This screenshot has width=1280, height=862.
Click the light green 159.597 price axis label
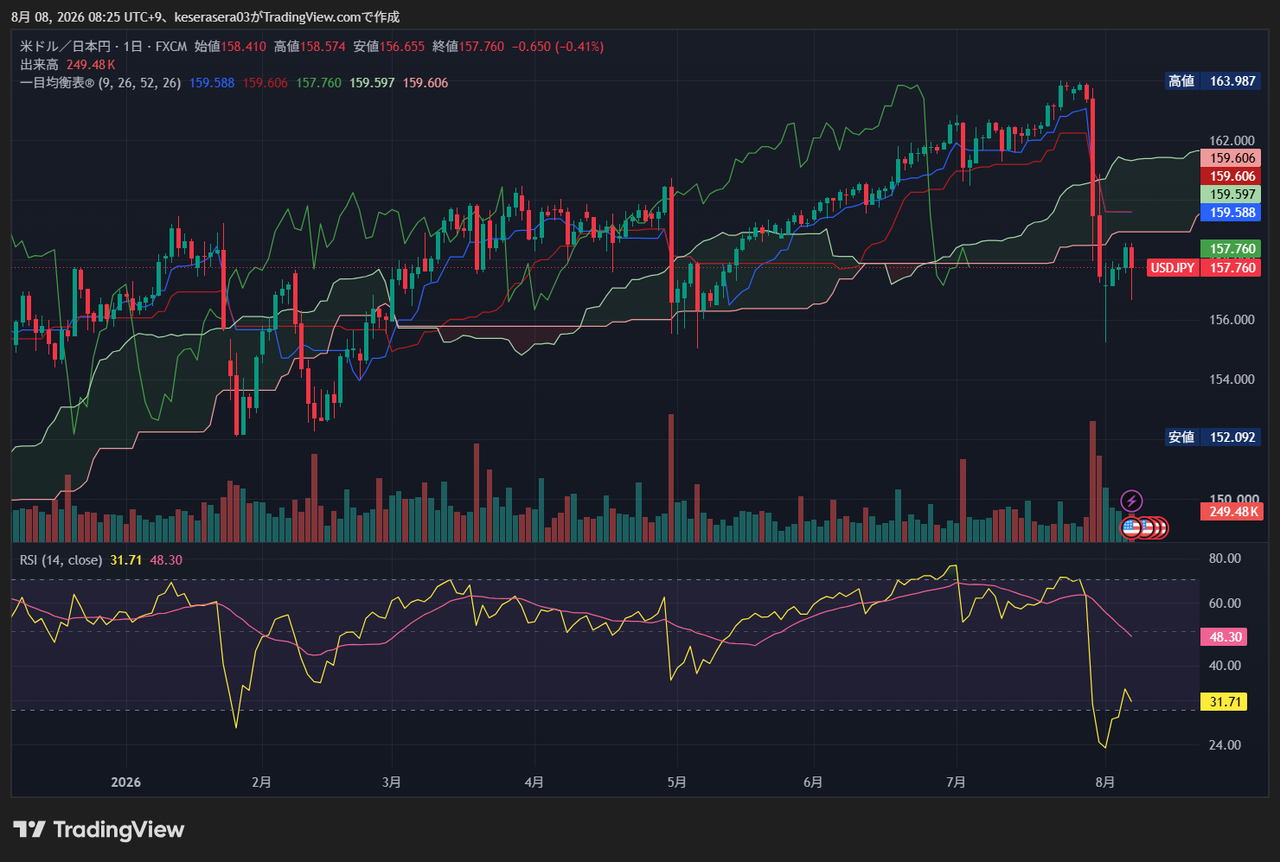coord(1231,194)
